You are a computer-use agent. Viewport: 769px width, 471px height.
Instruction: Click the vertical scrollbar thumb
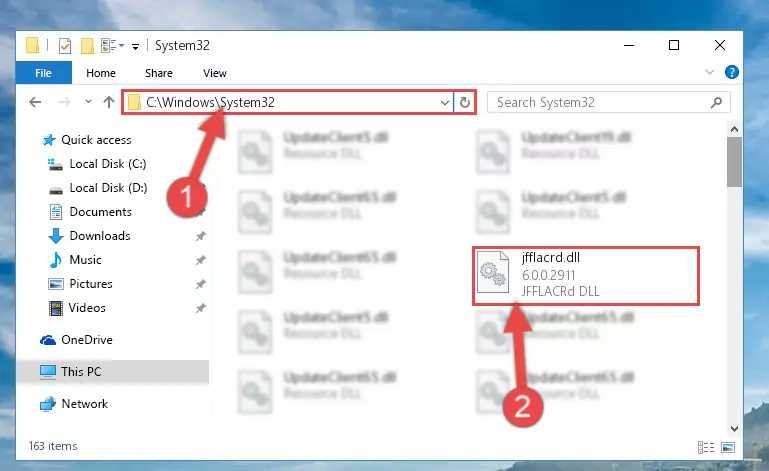[x=734, y=162]
